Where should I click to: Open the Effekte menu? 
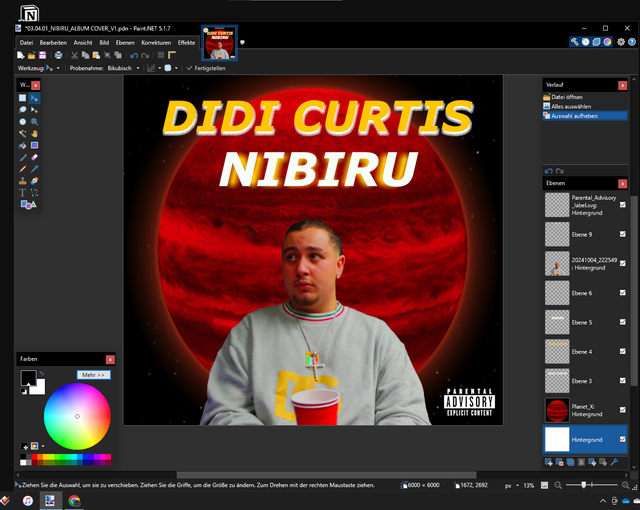coord(186,42)
